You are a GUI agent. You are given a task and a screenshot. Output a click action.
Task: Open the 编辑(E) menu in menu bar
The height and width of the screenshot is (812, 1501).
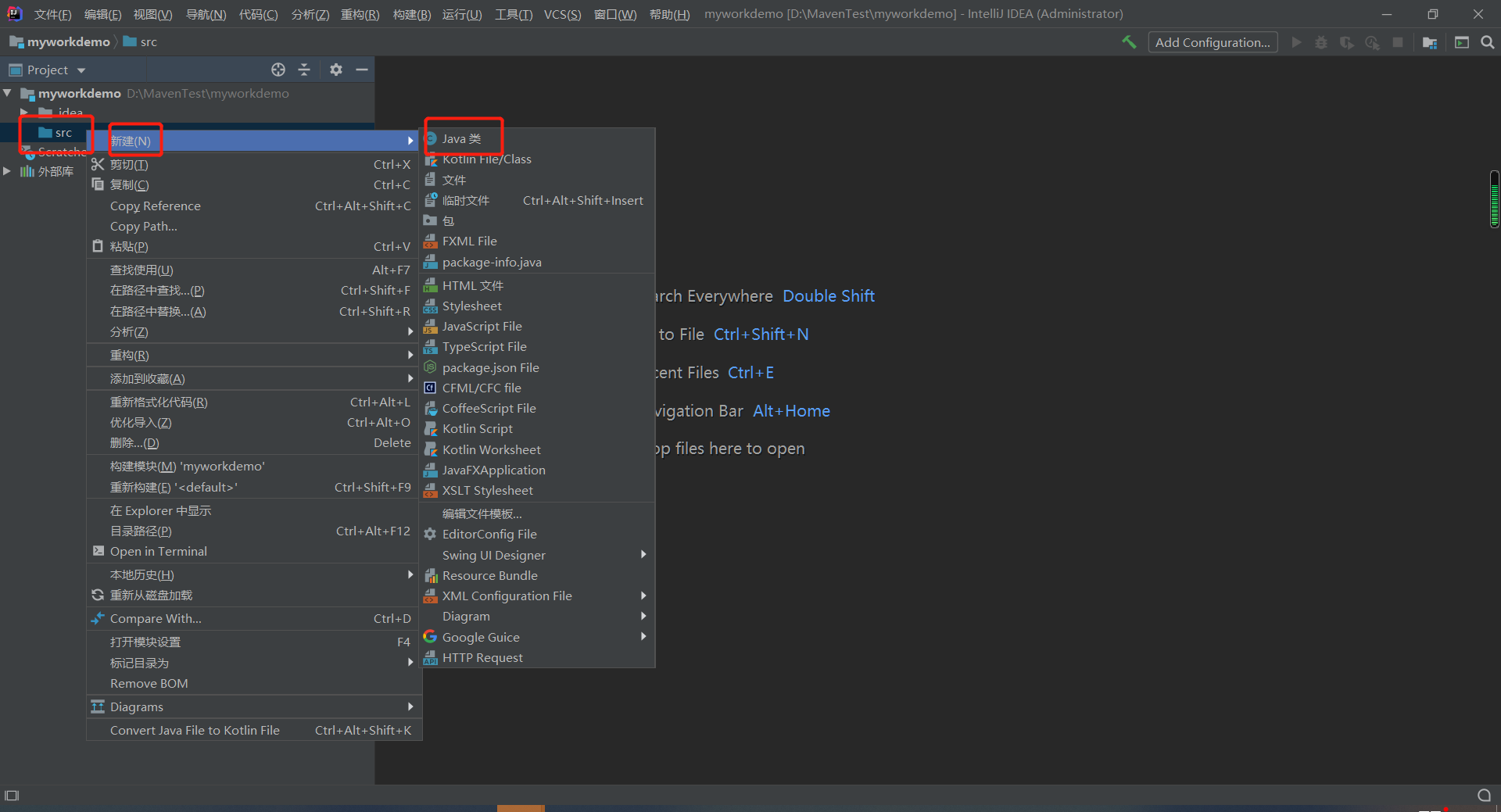(x=102, y=15)
